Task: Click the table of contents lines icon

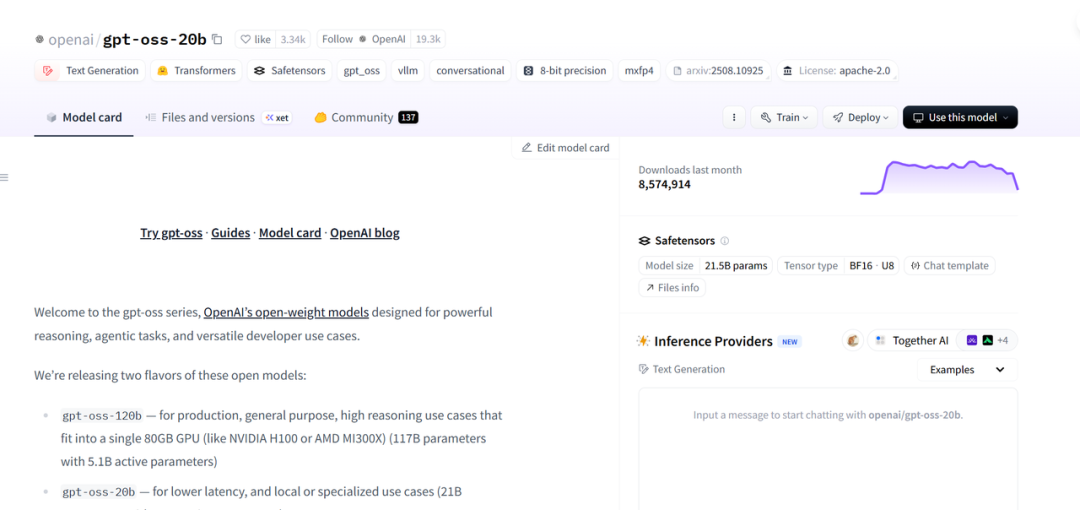Action: (4, 178)
